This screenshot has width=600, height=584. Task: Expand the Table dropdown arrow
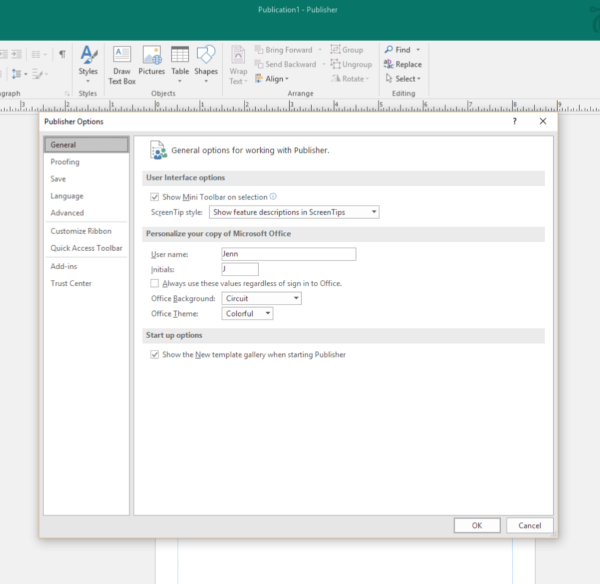[180, 81]
